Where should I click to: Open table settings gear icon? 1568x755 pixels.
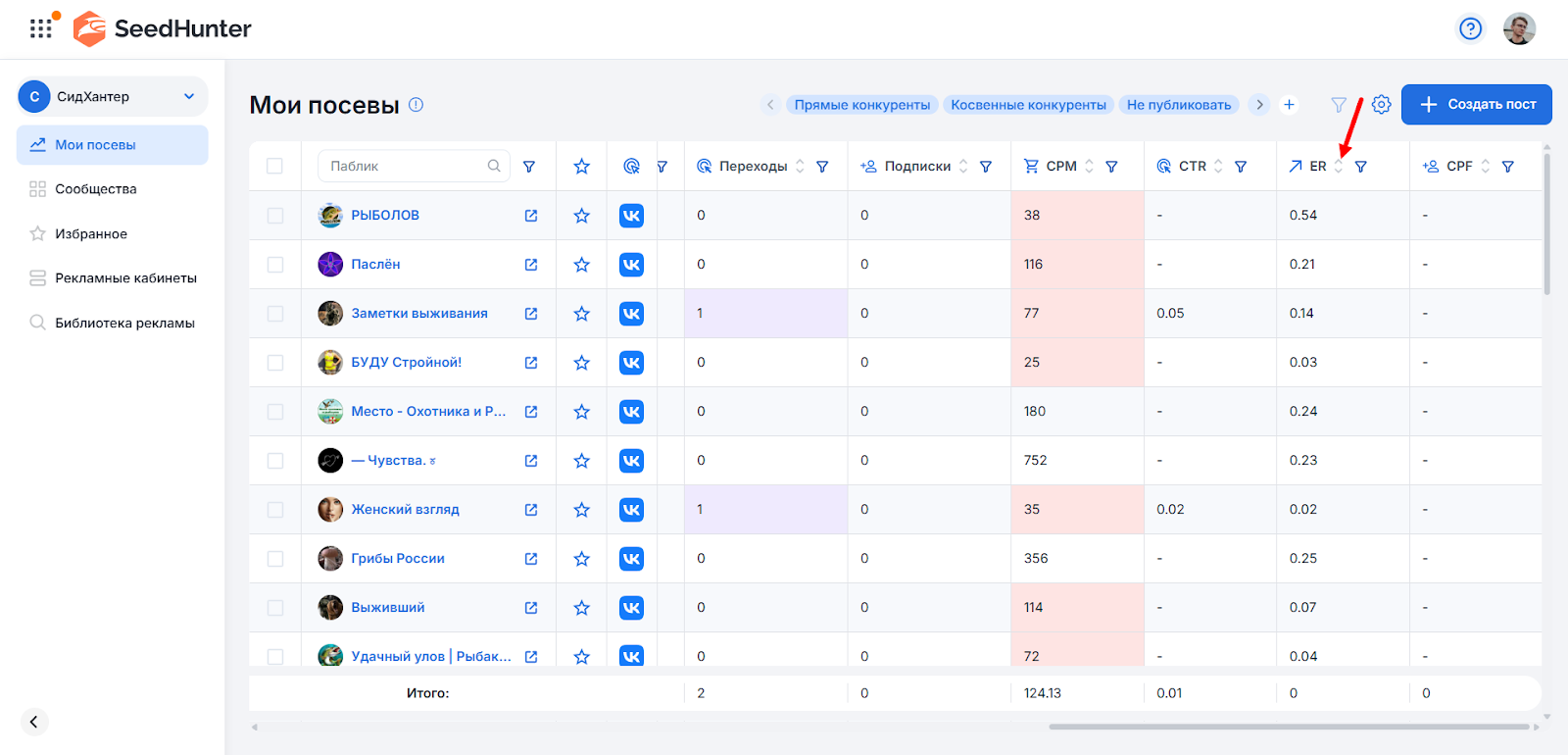coord(1381,104)
